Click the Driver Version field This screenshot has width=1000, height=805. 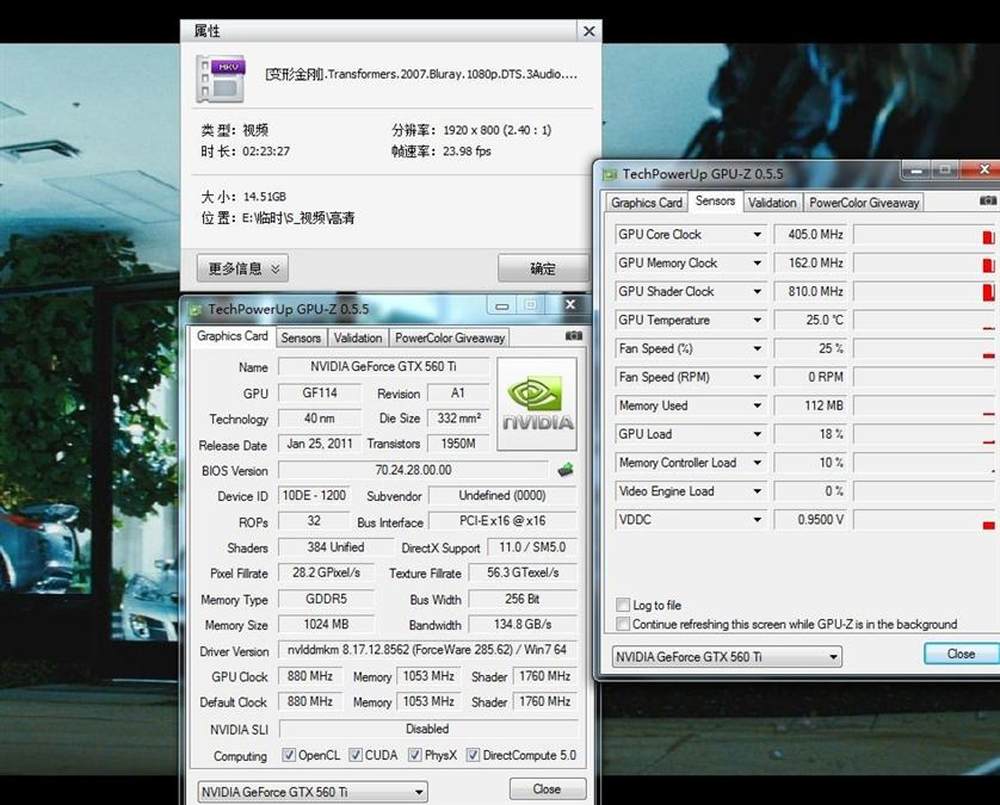click(x=427, y=650)
